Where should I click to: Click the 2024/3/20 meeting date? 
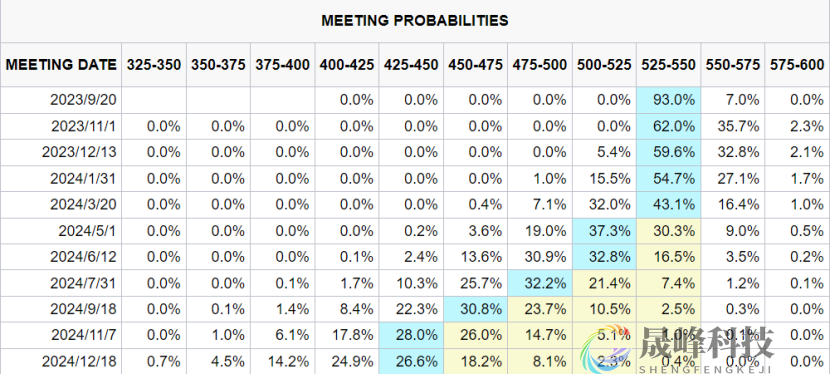coord(84,205)
